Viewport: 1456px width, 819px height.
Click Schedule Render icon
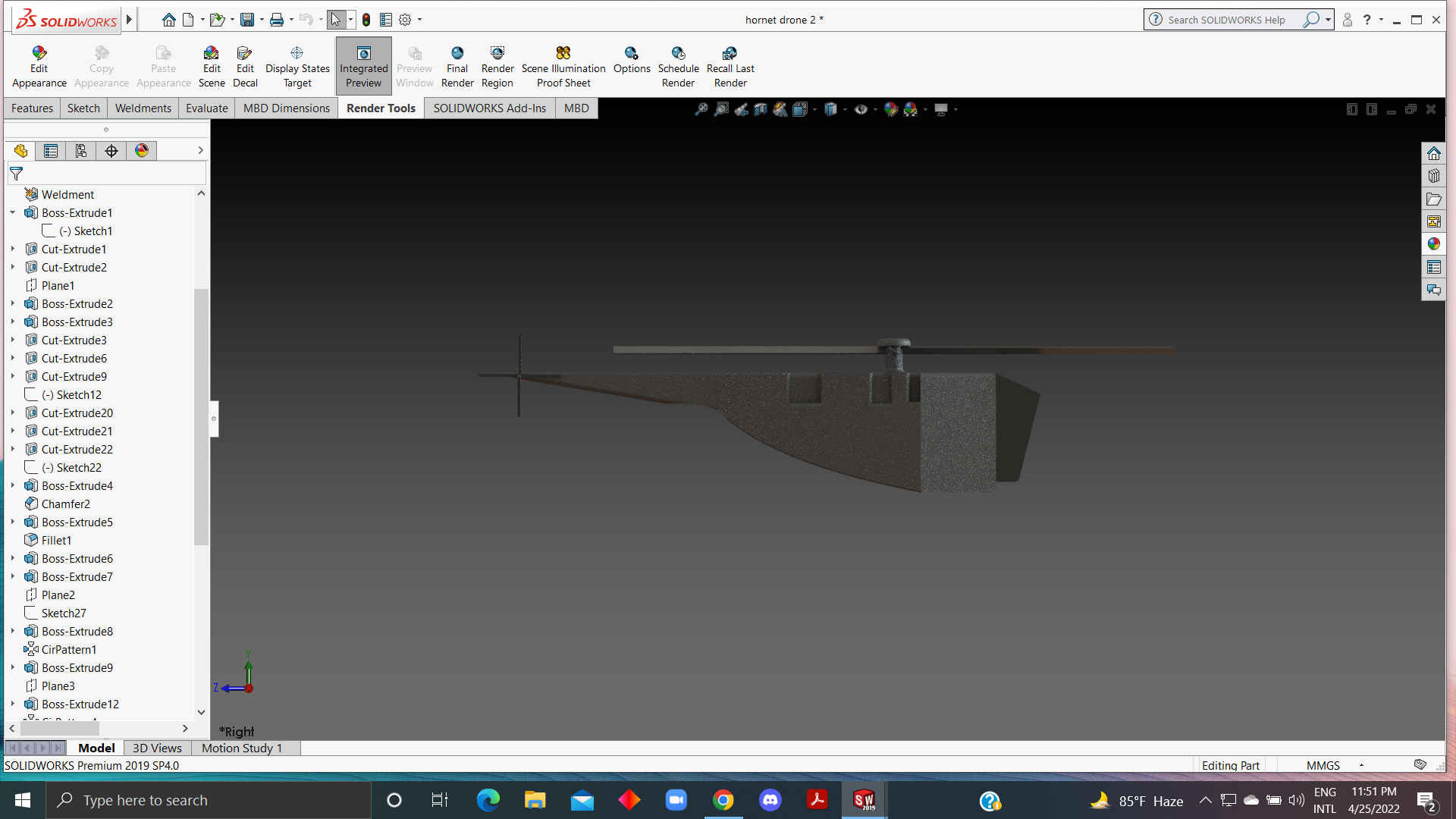pyautogui.click(x=678, y=53)
